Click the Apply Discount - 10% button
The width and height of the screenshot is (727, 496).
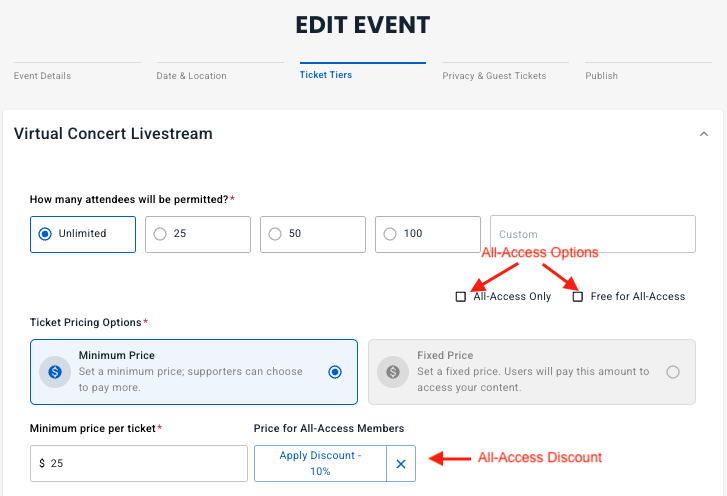(x=320, y=463)
